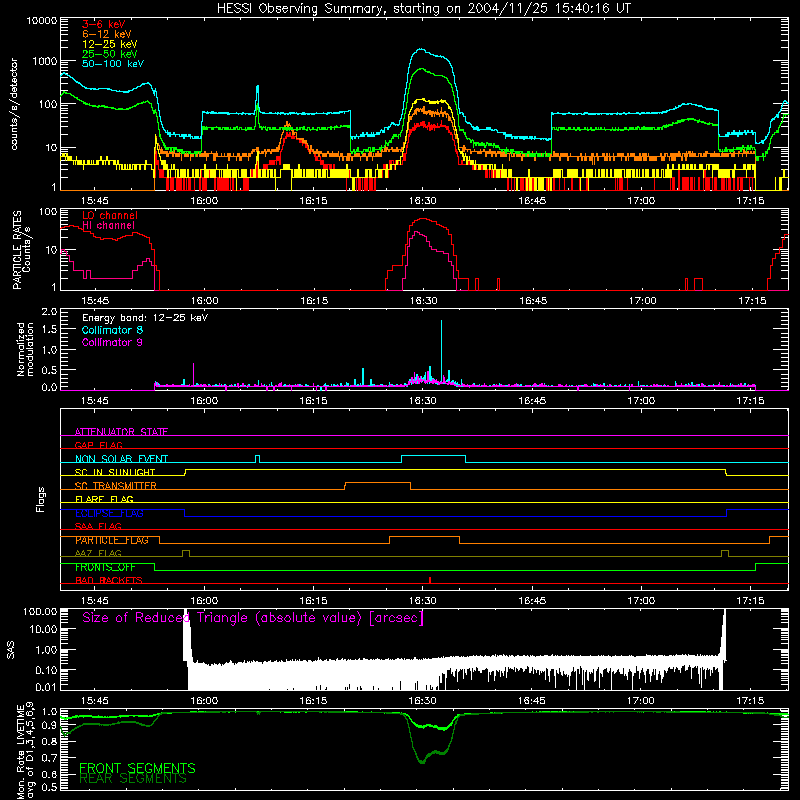
Task: Select the BAD_PACKETS flag label
Action: point(109,580)
